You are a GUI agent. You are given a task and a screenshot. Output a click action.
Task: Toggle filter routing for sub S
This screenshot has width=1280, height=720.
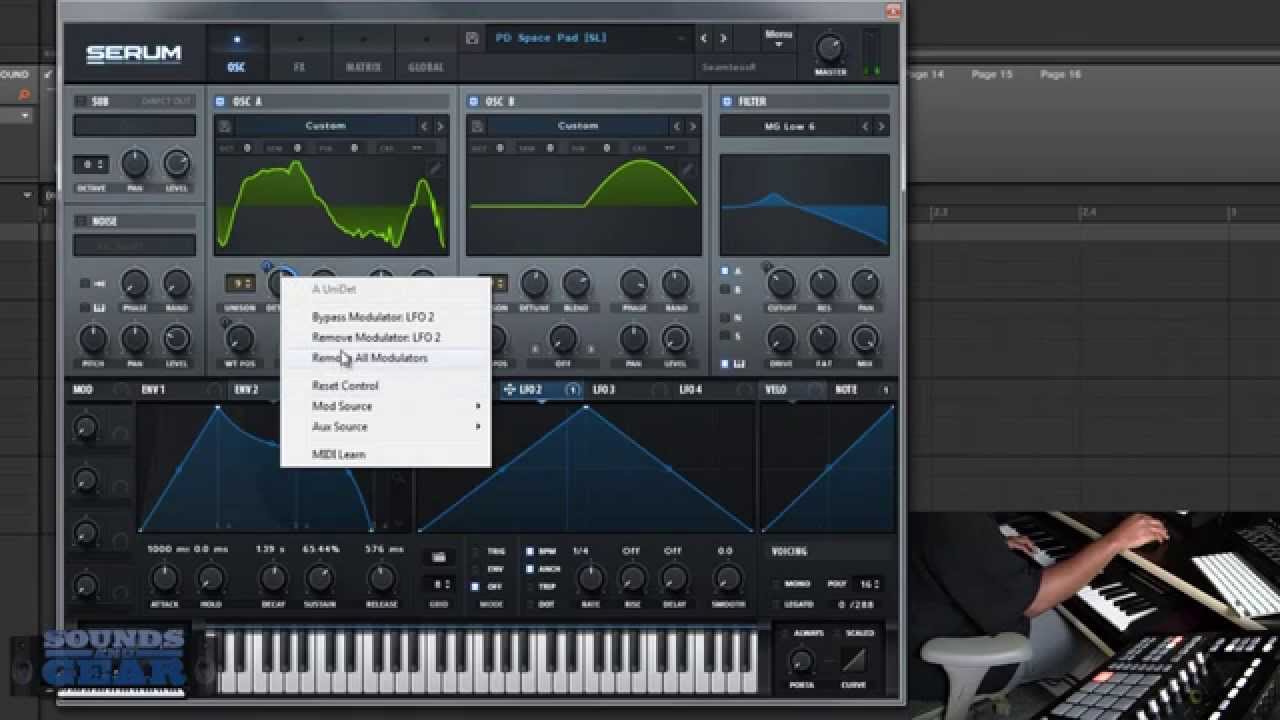[726, 336]
